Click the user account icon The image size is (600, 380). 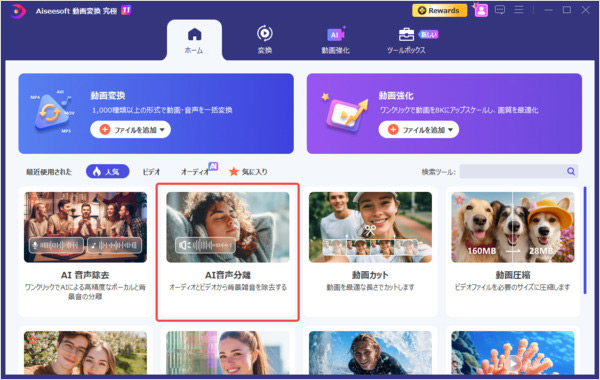click(x=481, y=10)
